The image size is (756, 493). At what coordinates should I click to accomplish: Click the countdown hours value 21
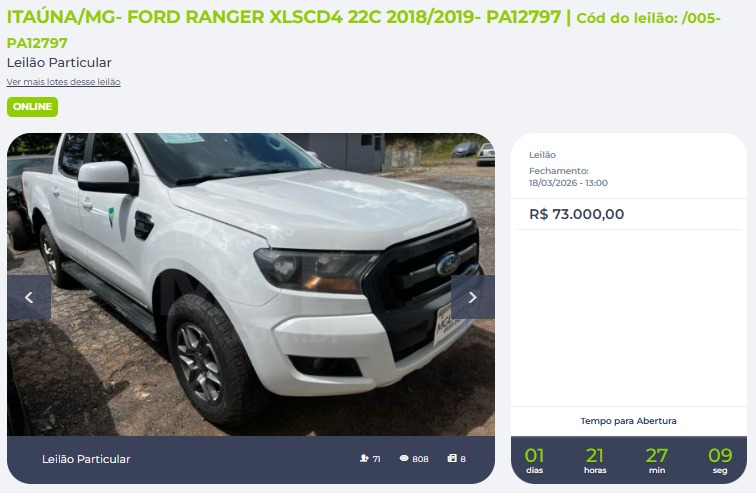[594, 455]
